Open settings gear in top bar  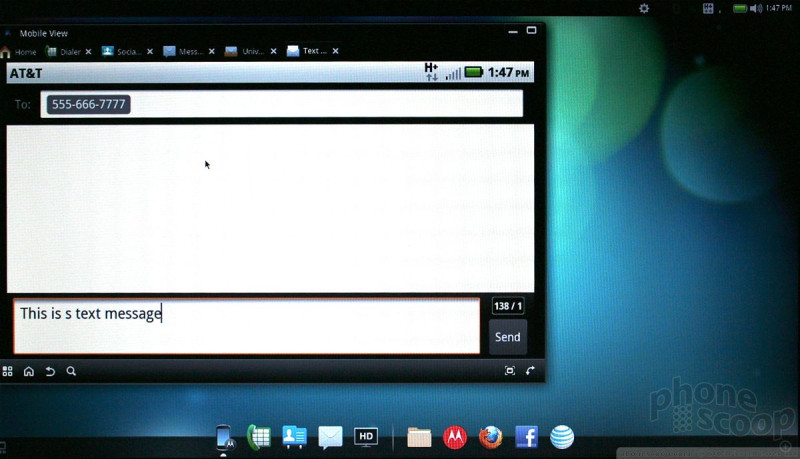644,8
